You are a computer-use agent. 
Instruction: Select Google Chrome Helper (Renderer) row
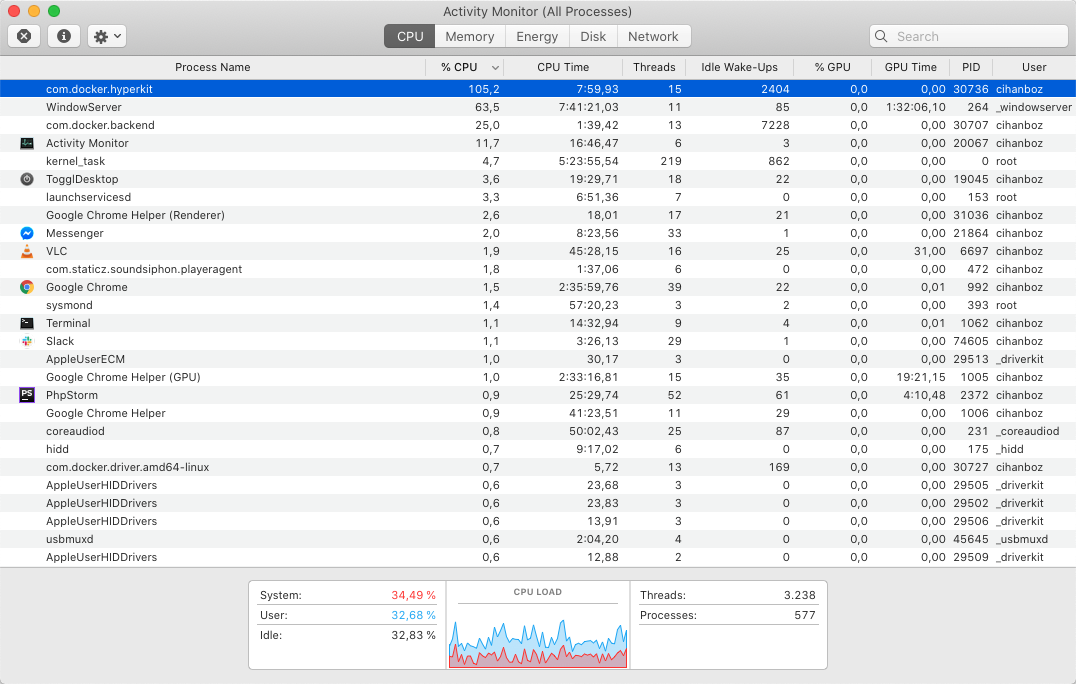pos(538,215)
